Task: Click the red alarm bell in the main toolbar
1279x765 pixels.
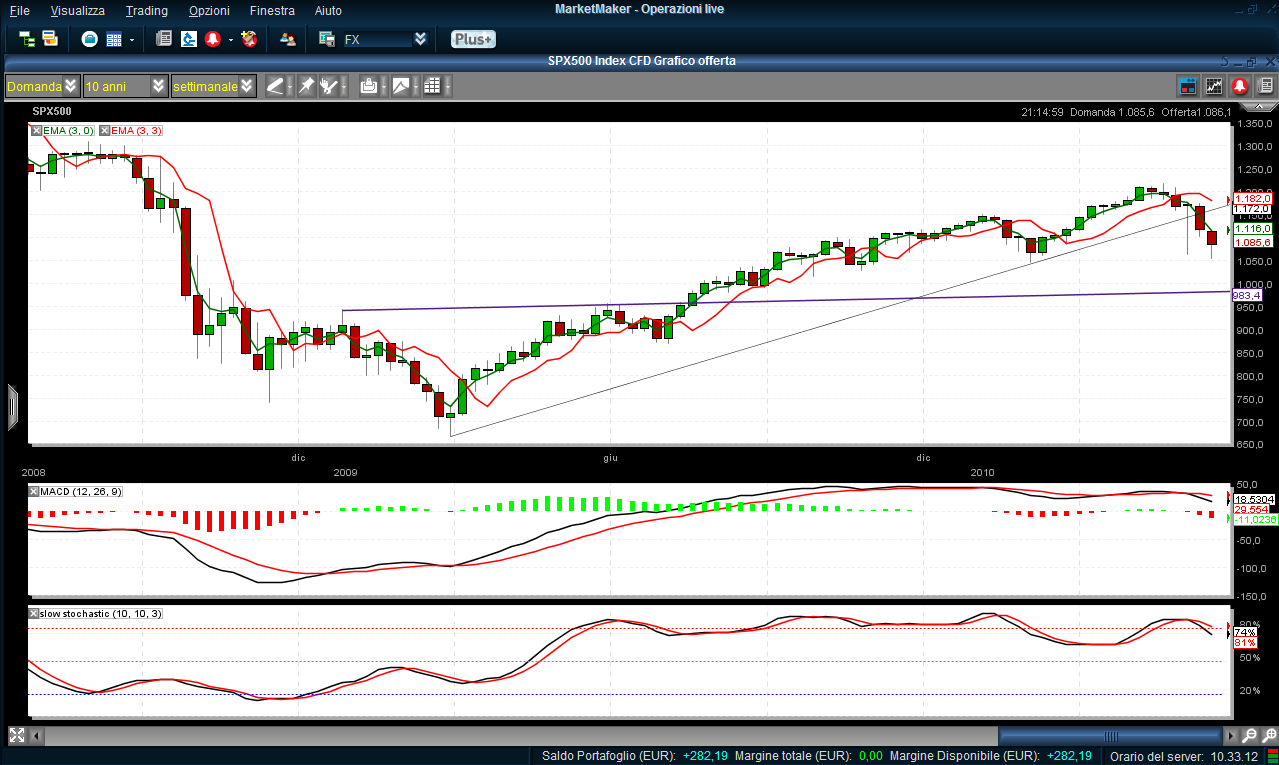Action: point(212,39)
